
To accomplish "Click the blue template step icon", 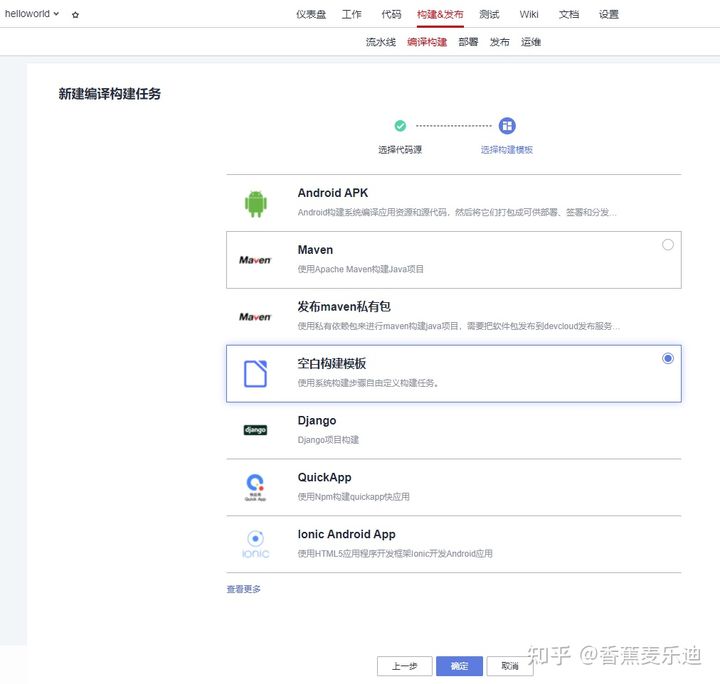I will pyautogui.click(x=507, y=126).
